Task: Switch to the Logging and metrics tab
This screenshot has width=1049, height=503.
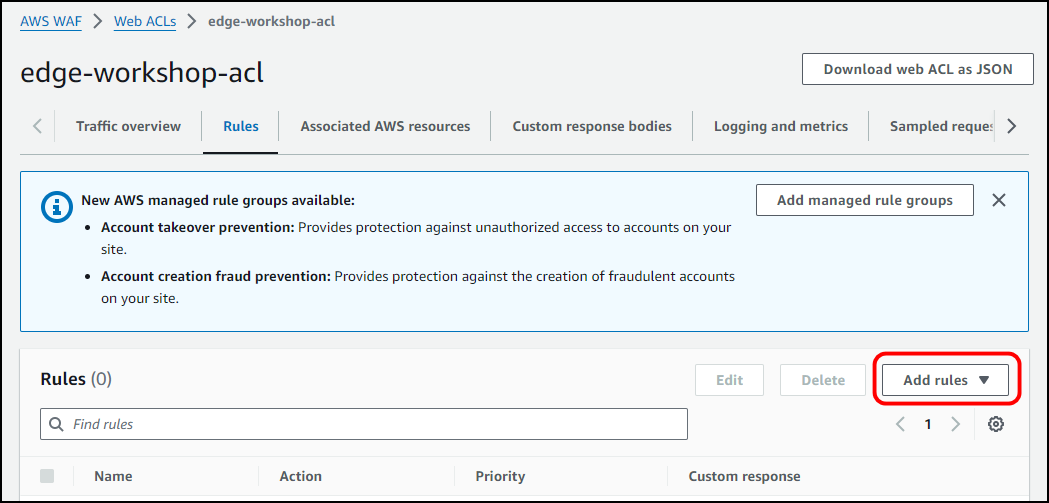Action: pyautogui.click(x=781, y=126)
